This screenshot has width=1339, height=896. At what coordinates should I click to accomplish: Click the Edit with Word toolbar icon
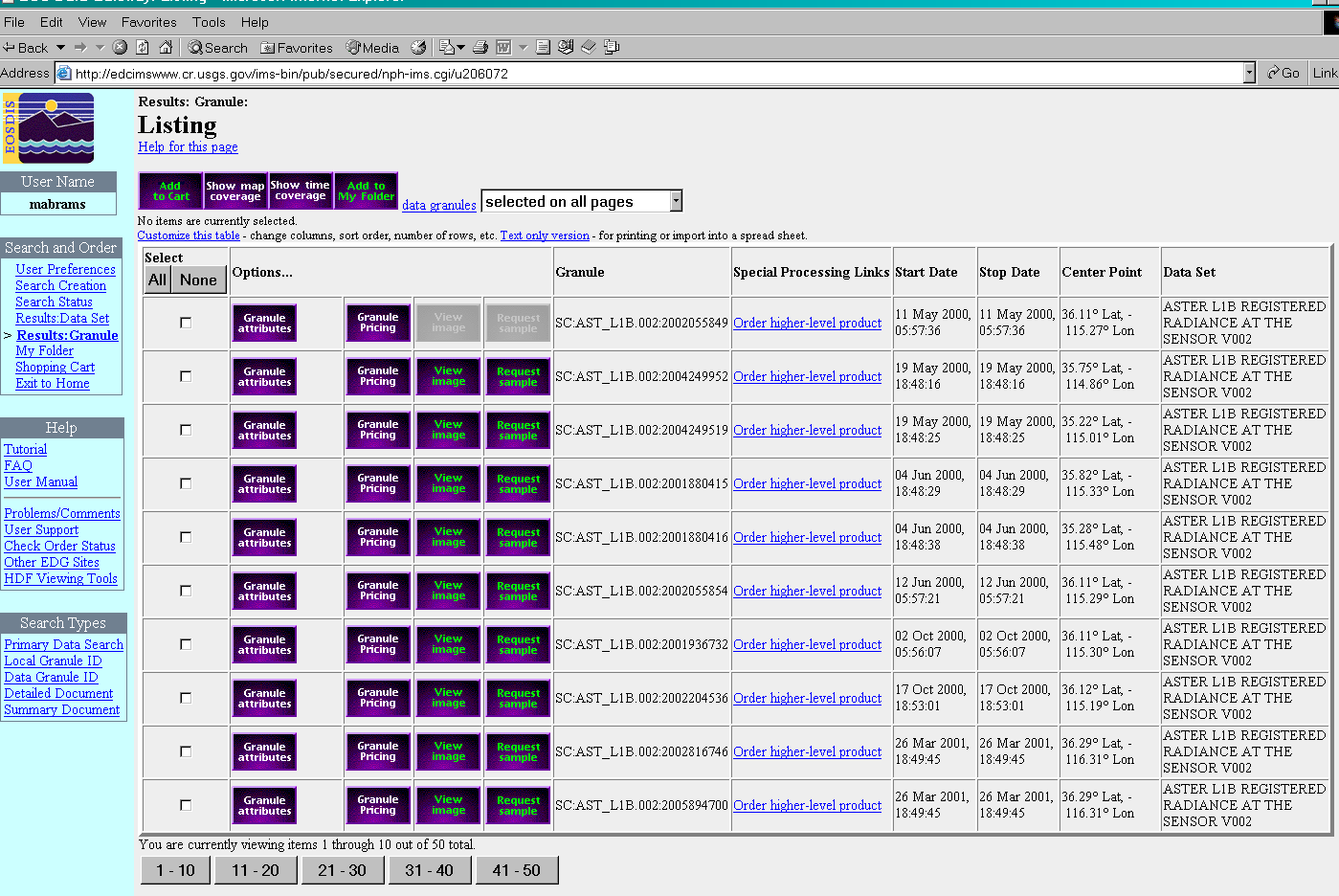click(x=503, y=47)
